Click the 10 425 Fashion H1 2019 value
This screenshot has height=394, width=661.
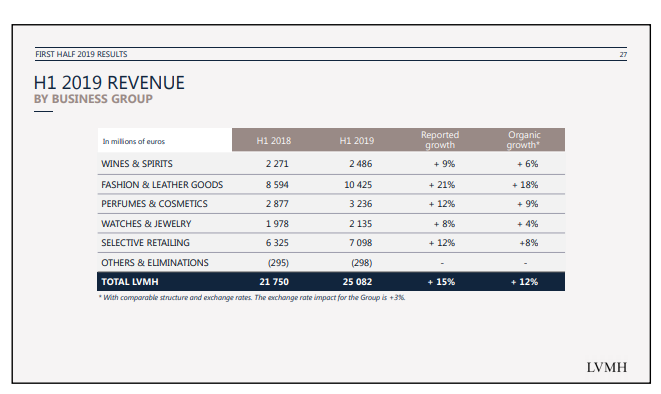[x=358, y=185]
